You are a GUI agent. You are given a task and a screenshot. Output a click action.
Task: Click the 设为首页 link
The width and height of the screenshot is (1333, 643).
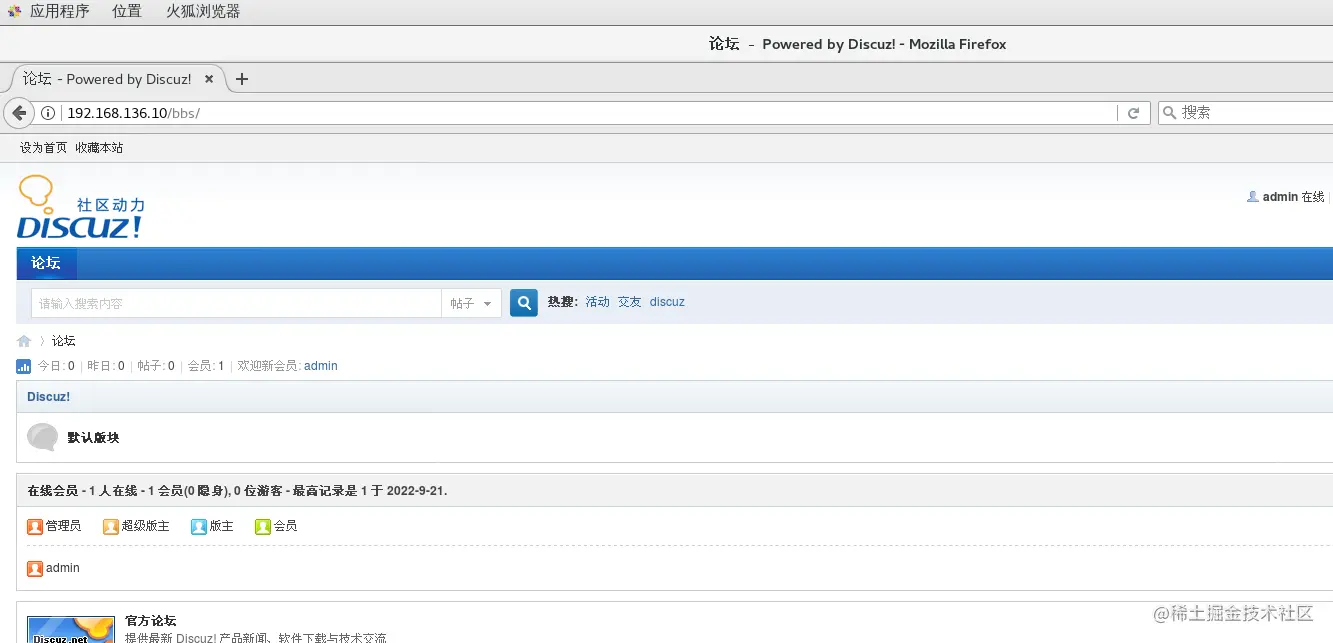point(43,147)
